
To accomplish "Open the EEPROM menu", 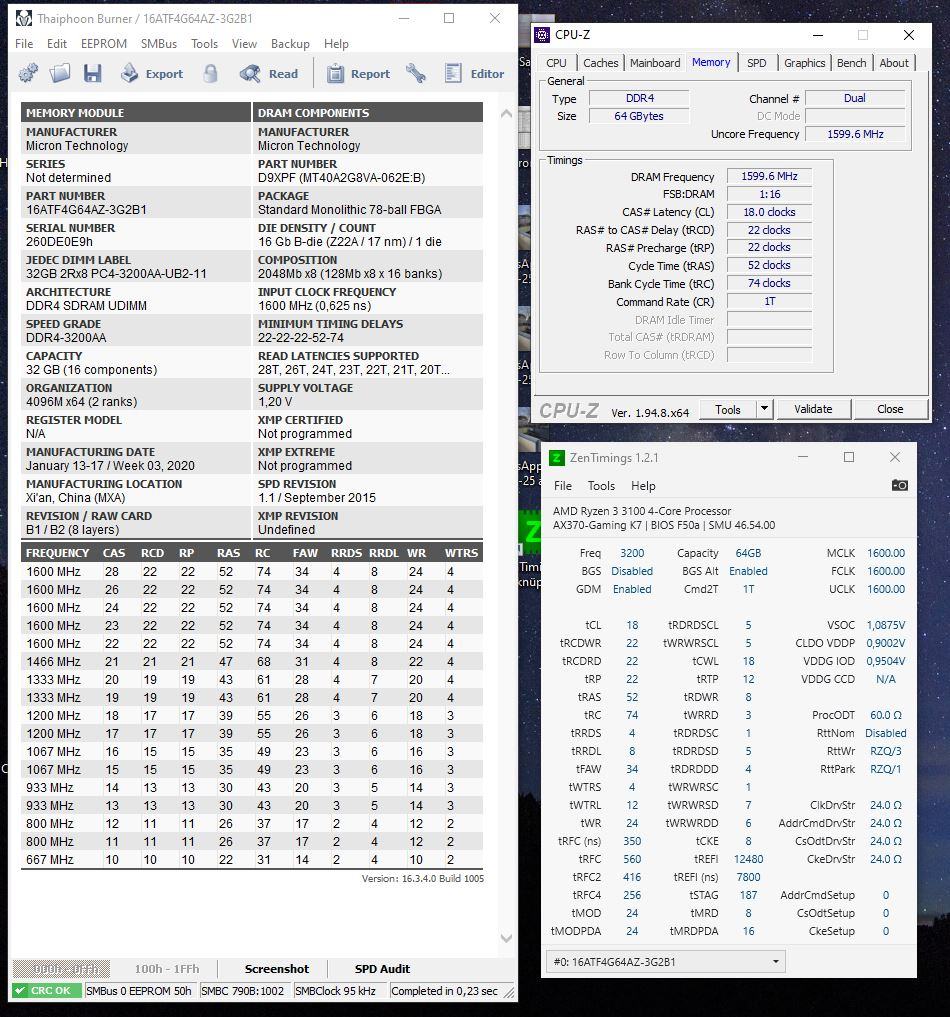I will tap(104, 43).
